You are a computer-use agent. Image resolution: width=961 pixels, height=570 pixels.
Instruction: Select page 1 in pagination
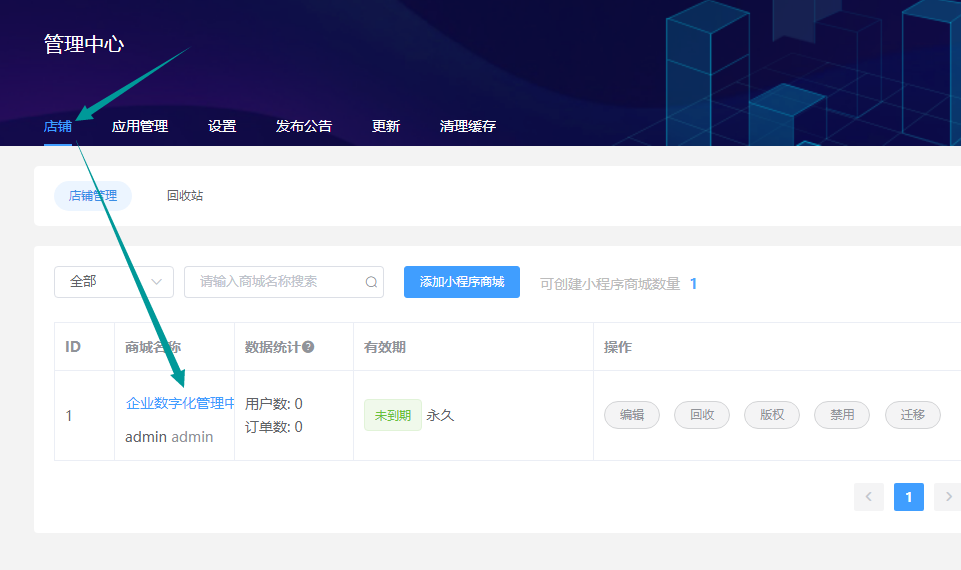coord(908,497)
